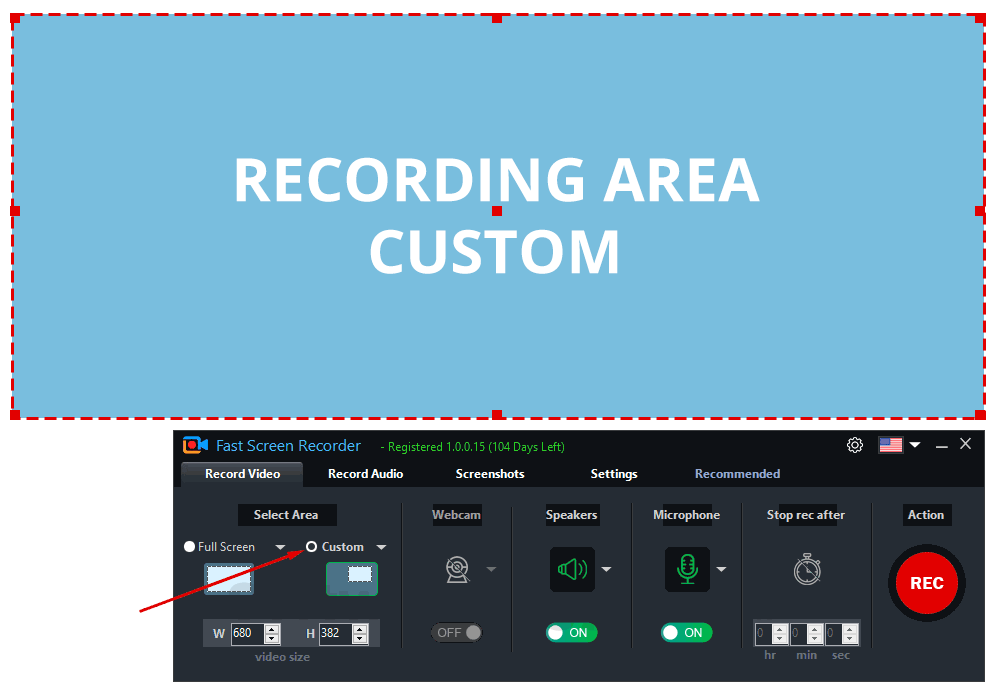Image resolution: width=1000 pixels, height=700 pixels.
Task: Click the microphone icon
Action: [x=685, y=568]
